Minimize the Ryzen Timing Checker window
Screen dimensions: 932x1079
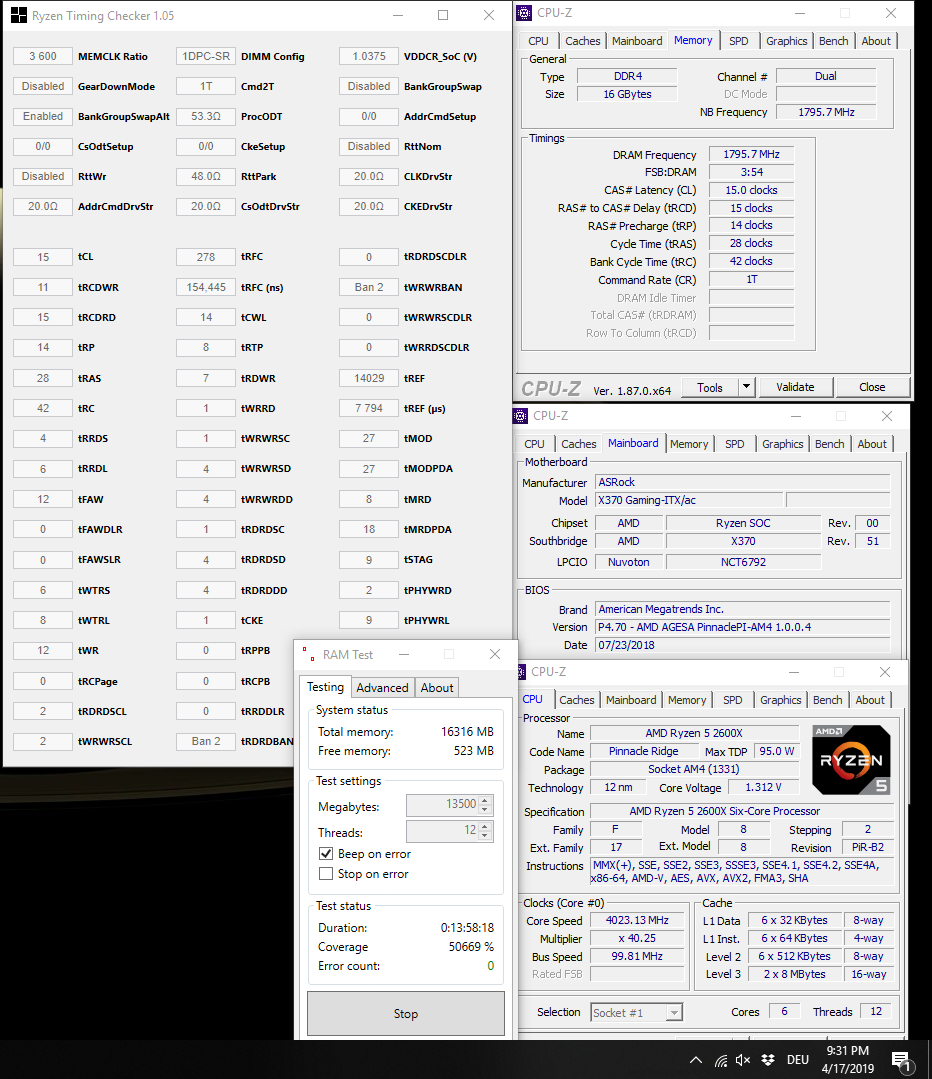pos(398,15)
